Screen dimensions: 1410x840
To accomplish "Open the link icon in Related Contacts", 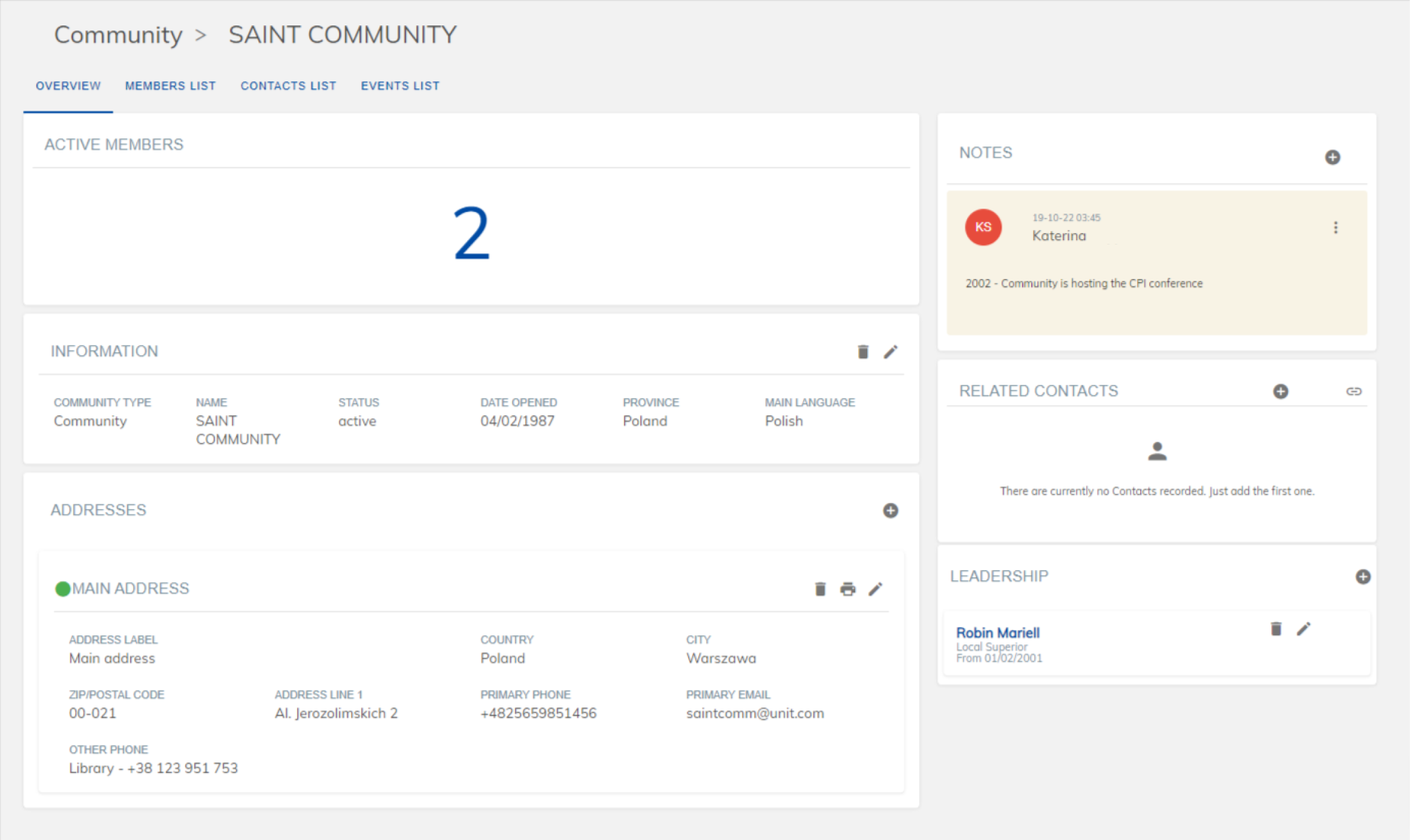I will click(x=1354, y=391).
